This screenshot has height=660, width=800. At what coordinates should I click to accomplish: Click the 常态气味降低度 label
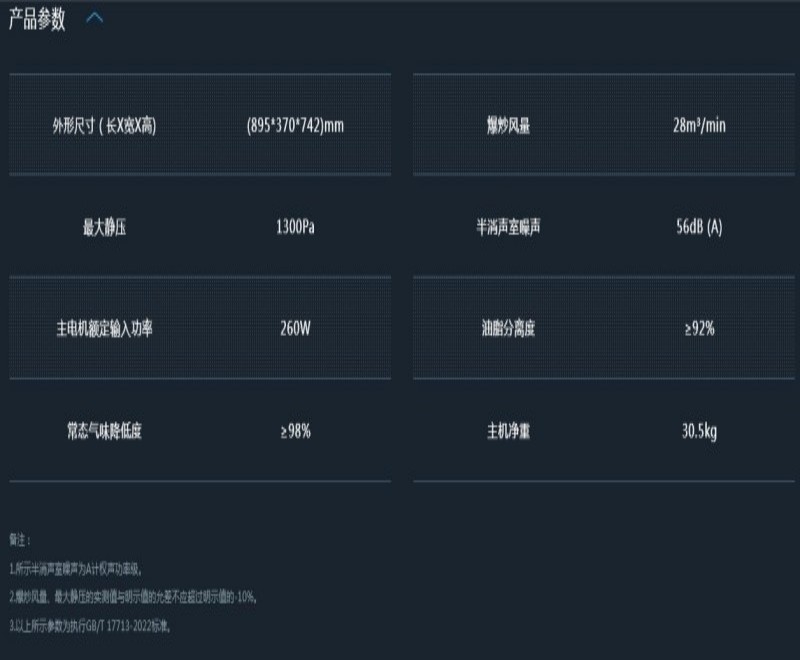[x=105, y=431]
